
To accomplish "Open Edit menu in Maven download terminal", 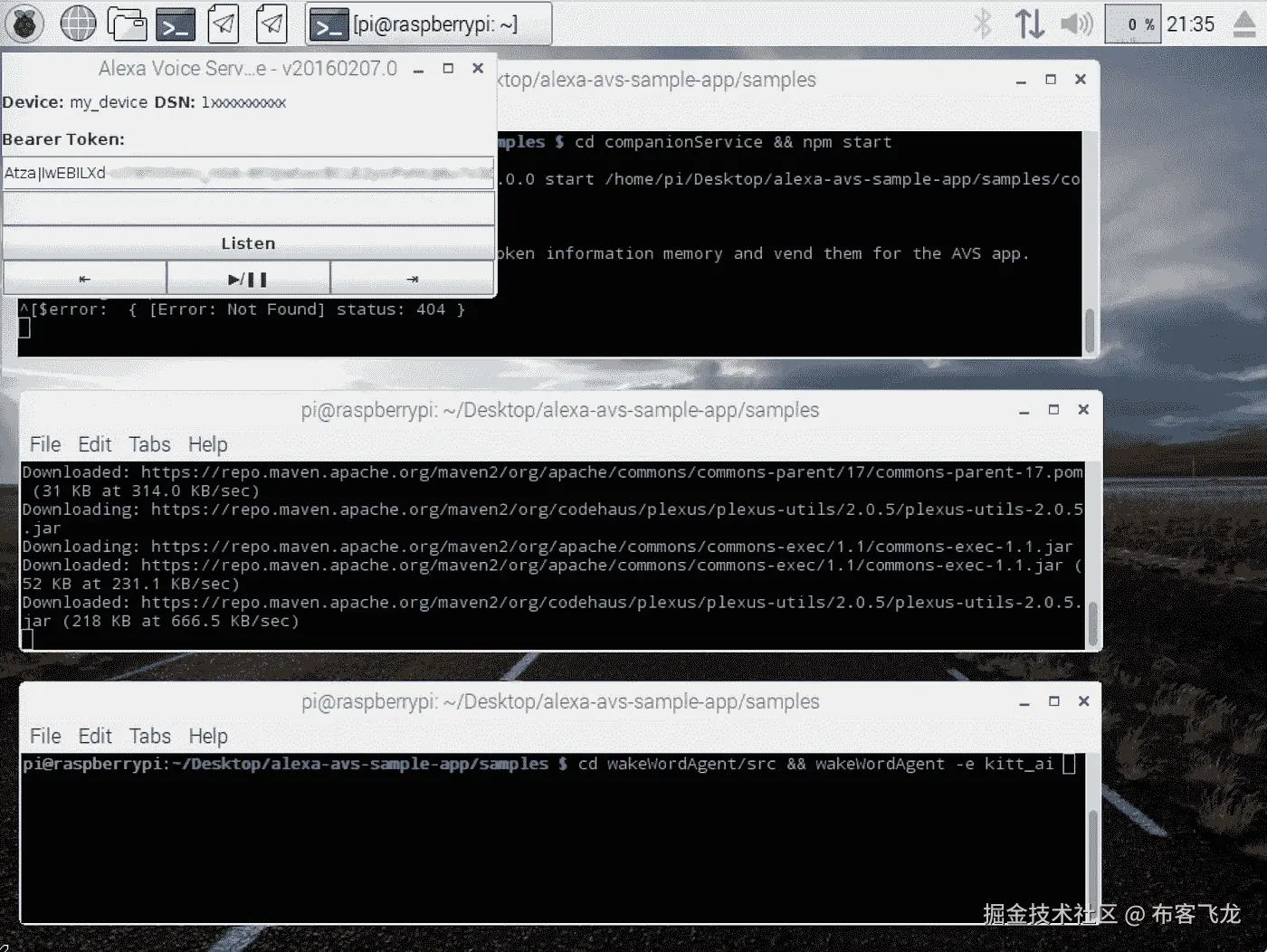I will (x=94, y=444).
